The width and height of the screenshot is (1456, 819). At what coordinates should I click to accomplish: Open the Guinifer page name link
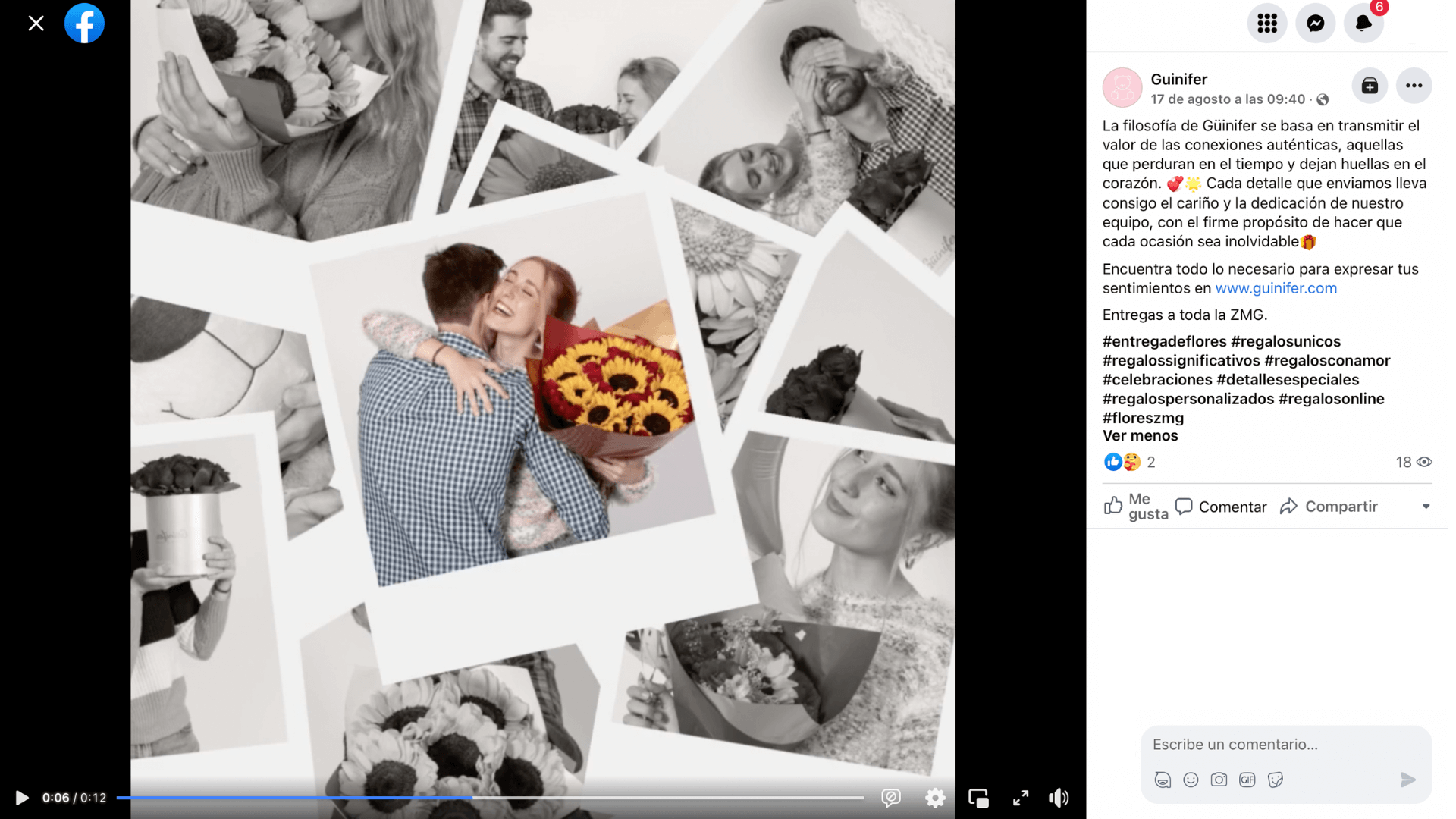click(1178, 79)
